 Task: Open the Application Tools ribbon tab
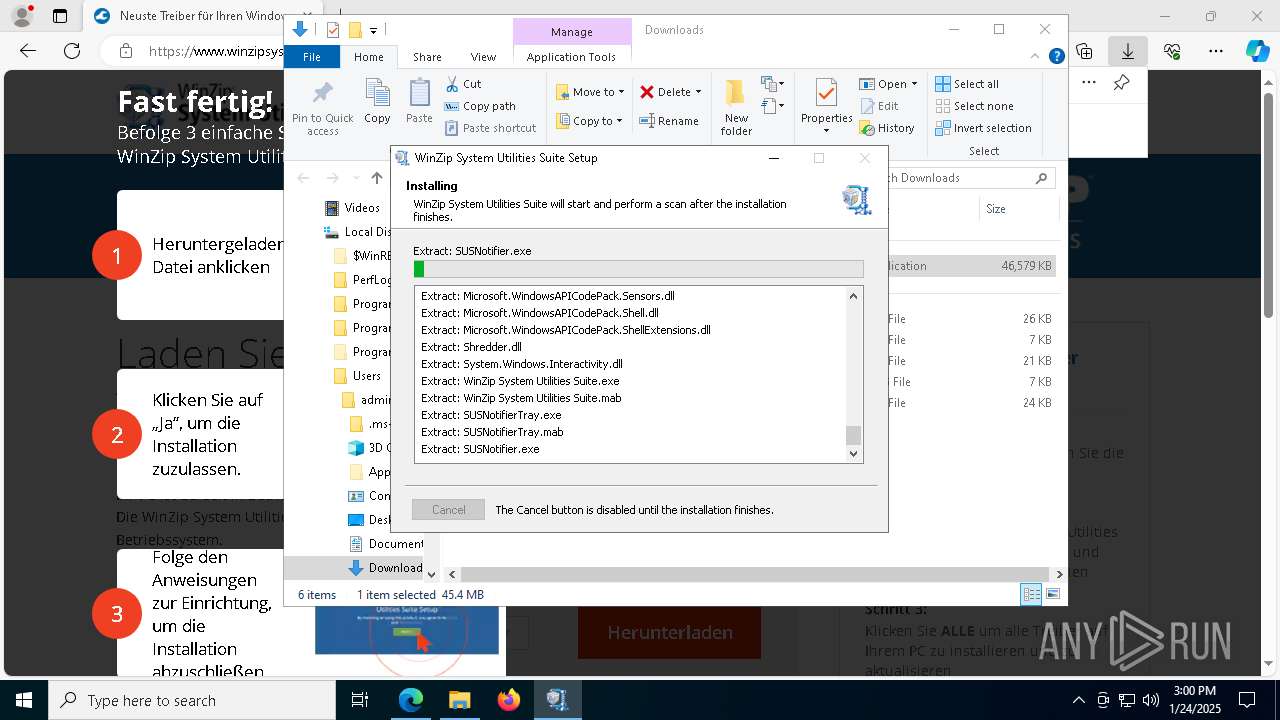[571, 57]
